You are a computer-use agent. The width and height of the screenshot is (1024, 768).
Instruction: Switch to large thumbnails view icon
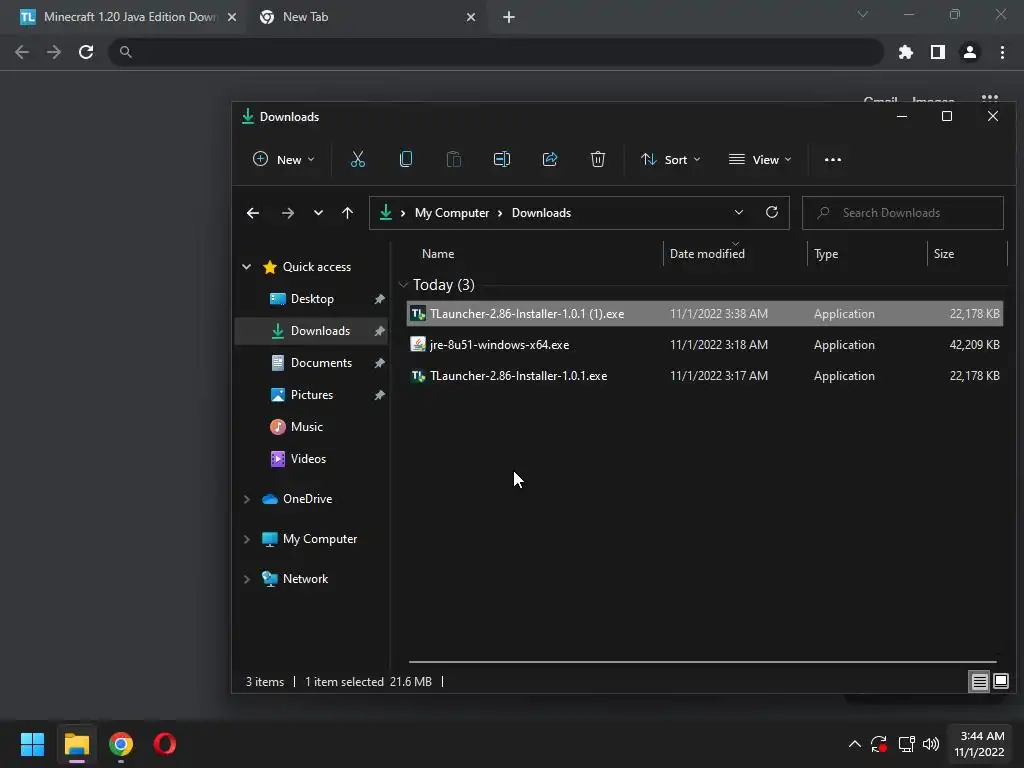[1000, 682]
